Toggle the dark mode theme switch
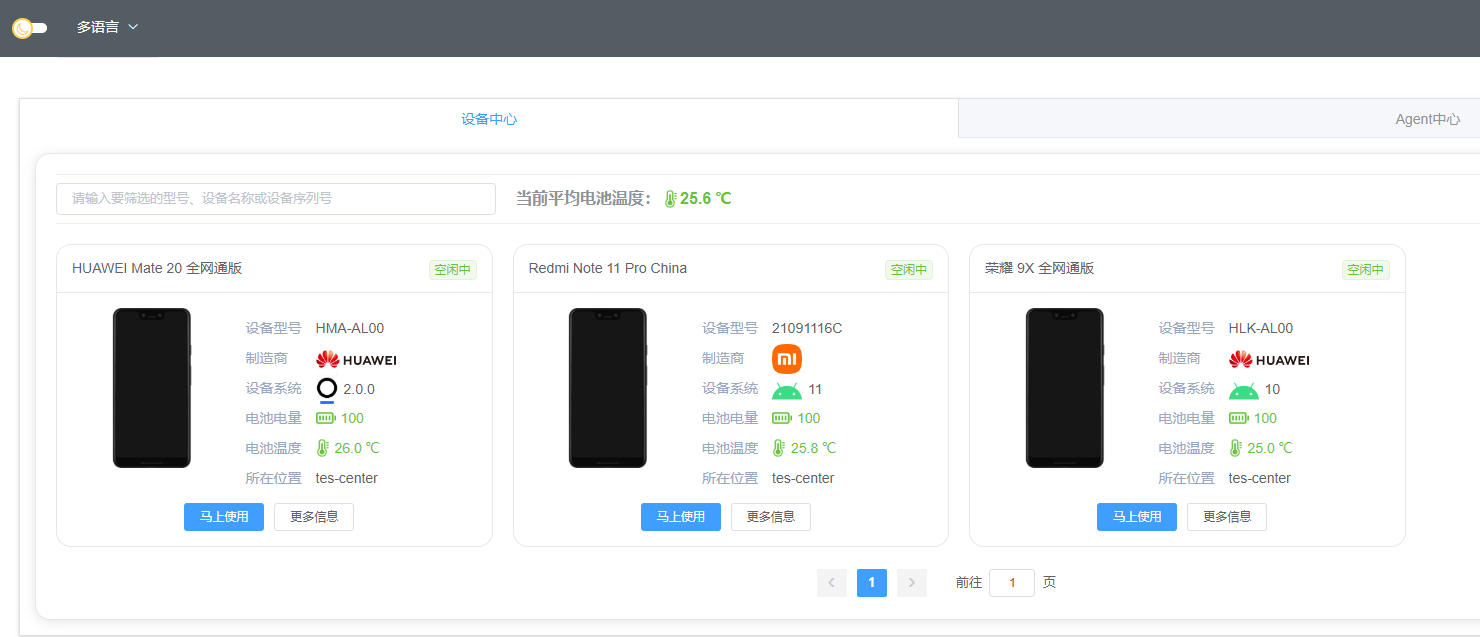 click(x=30, y=28)
